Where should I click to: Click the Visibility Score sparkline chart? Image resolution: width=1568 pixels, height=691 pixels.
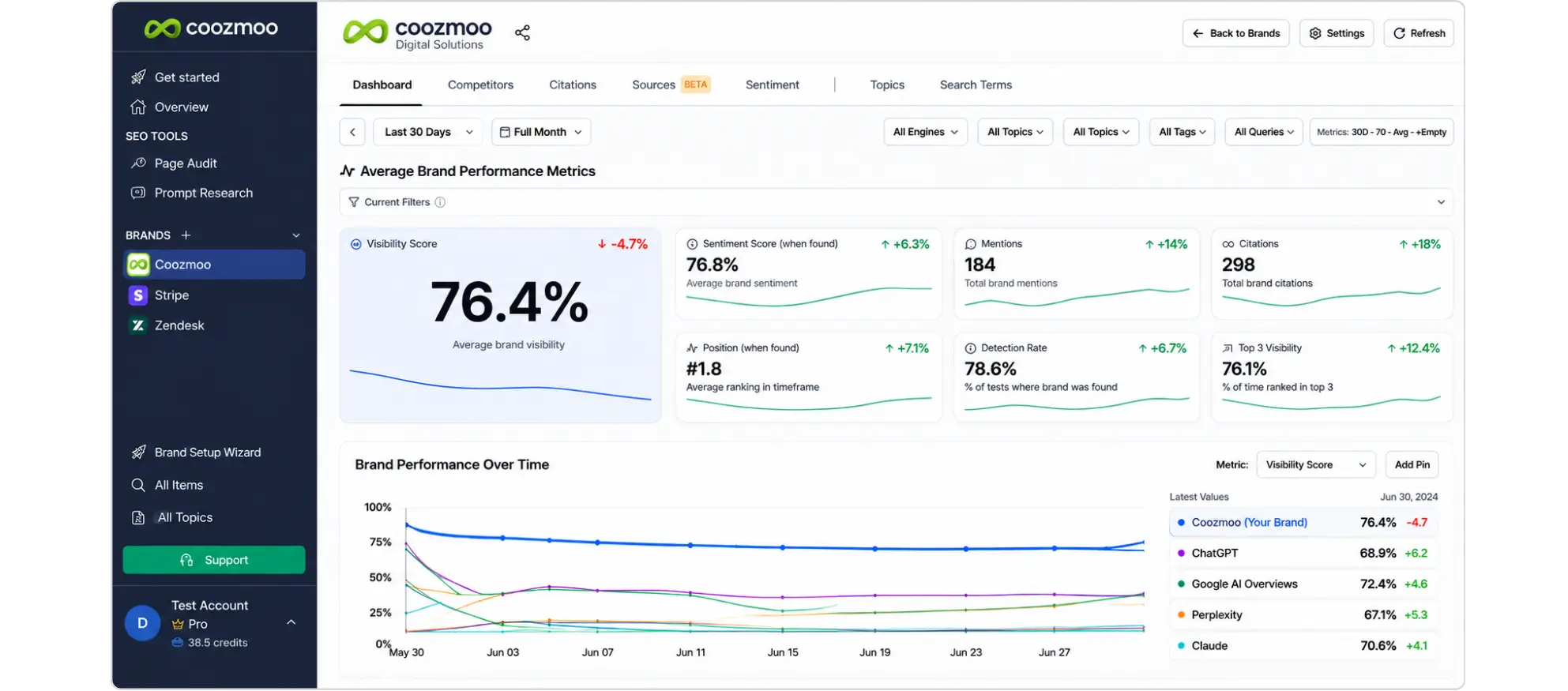(500, 385)
